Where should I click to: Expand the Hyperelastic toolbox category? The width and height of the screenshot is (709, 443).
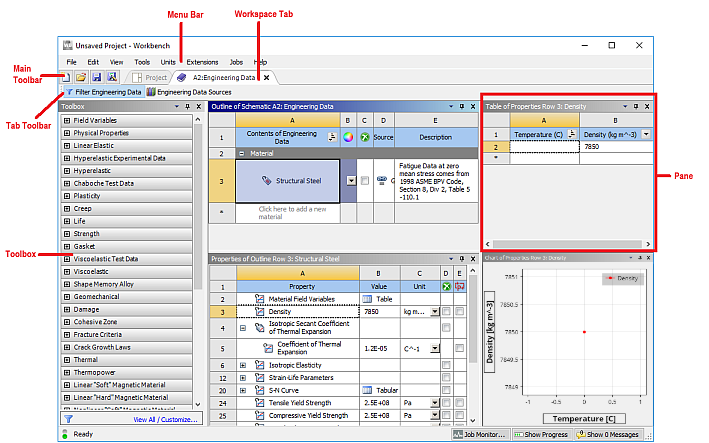[x=67, y=171]
